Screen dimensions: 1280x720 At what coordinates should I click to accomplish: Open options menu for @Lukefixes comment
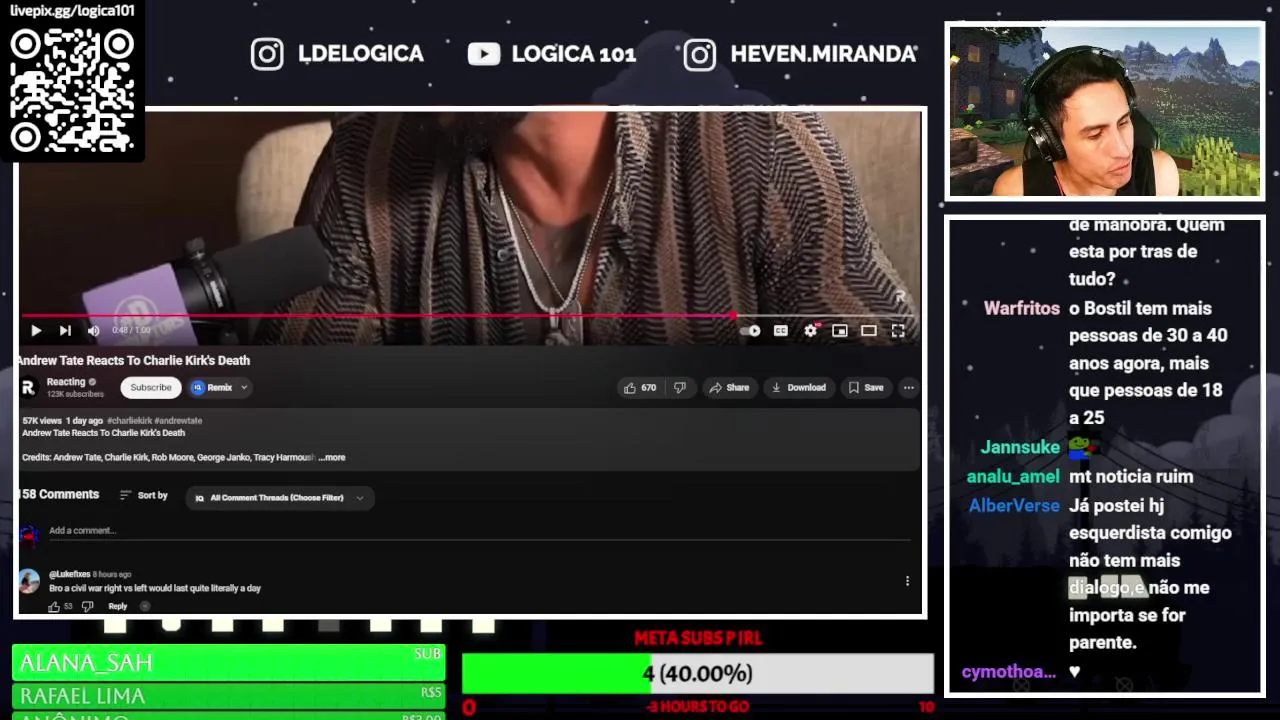(907, 581)
